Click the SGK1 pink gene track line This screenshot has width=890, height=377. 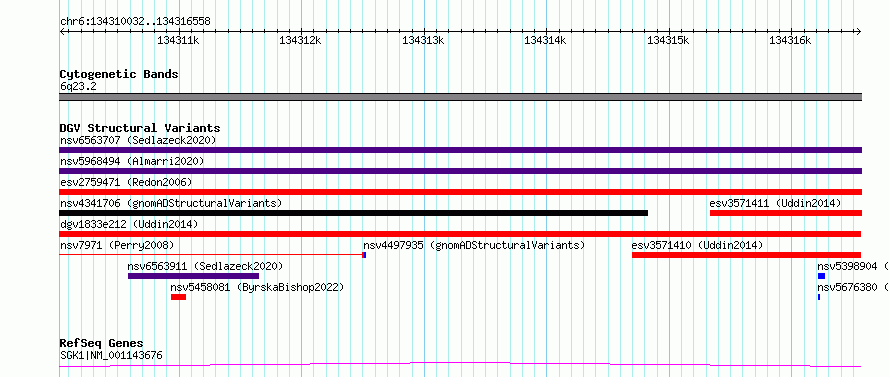[460, 365]
